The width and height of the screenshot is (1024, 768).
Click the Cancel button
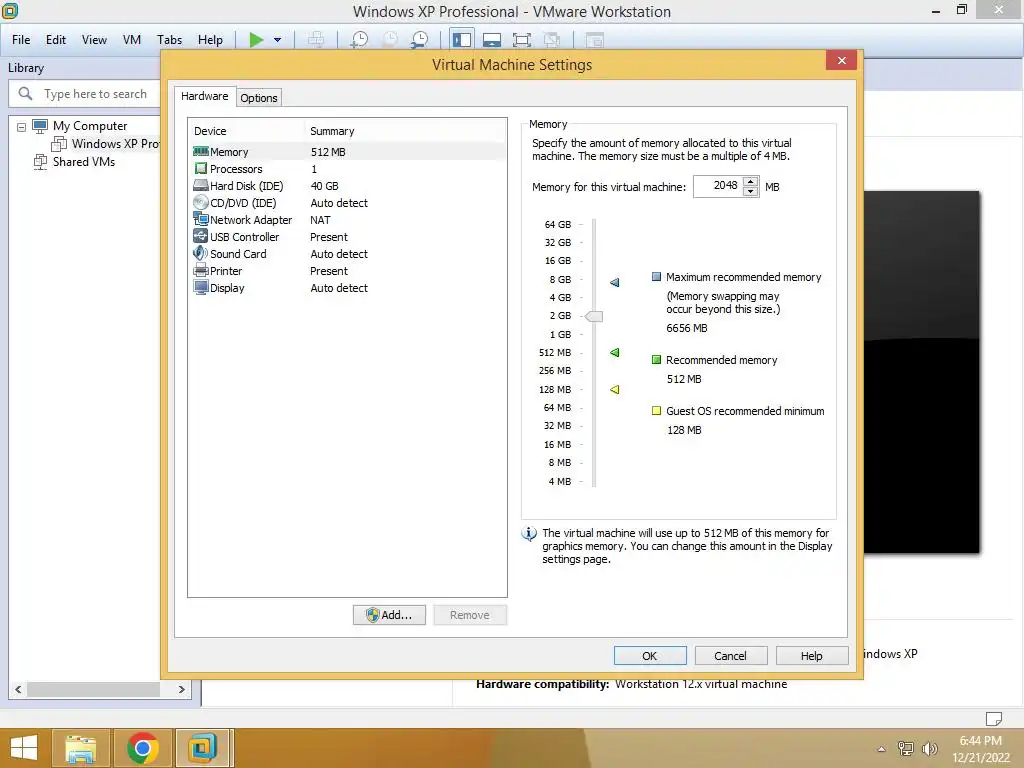point(730,656)
